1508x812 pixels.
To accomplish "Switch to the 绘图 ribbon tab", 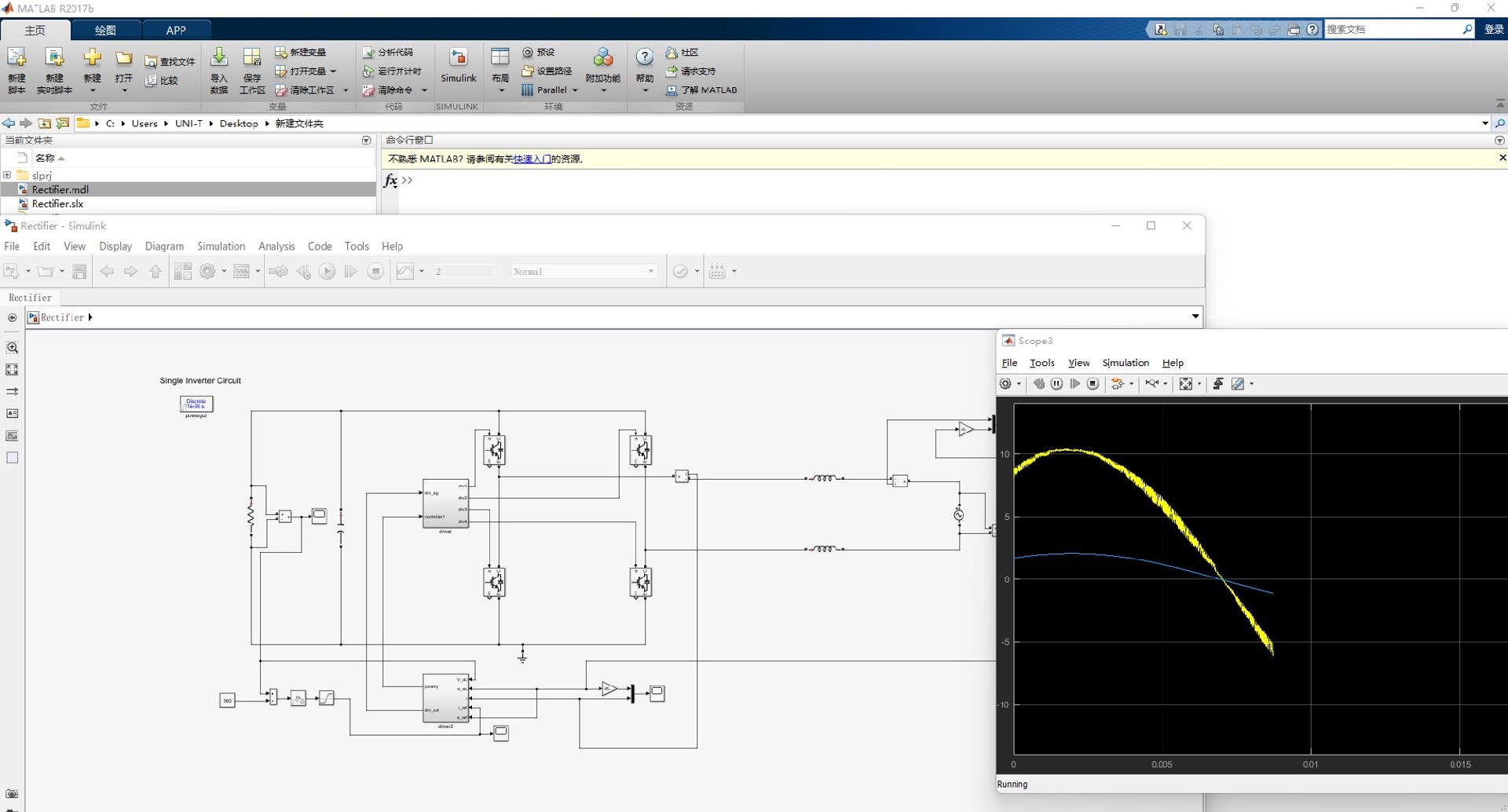I will 105,30.
